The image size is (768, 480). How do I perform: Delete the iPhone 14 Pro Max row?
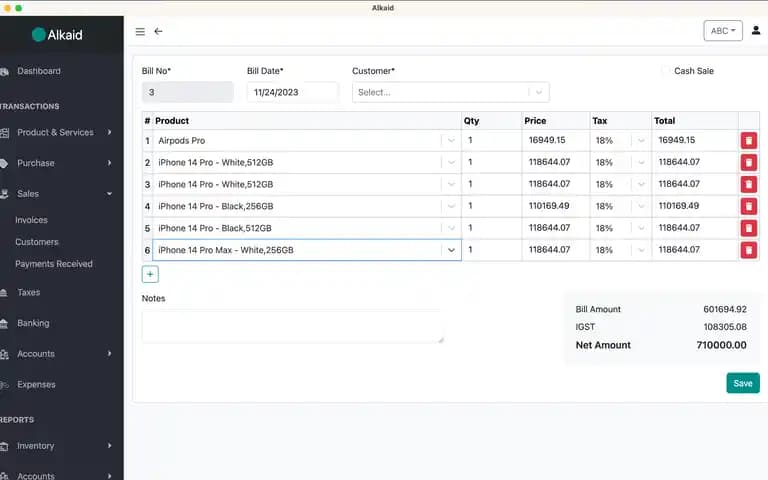click(x=748, y=250)
